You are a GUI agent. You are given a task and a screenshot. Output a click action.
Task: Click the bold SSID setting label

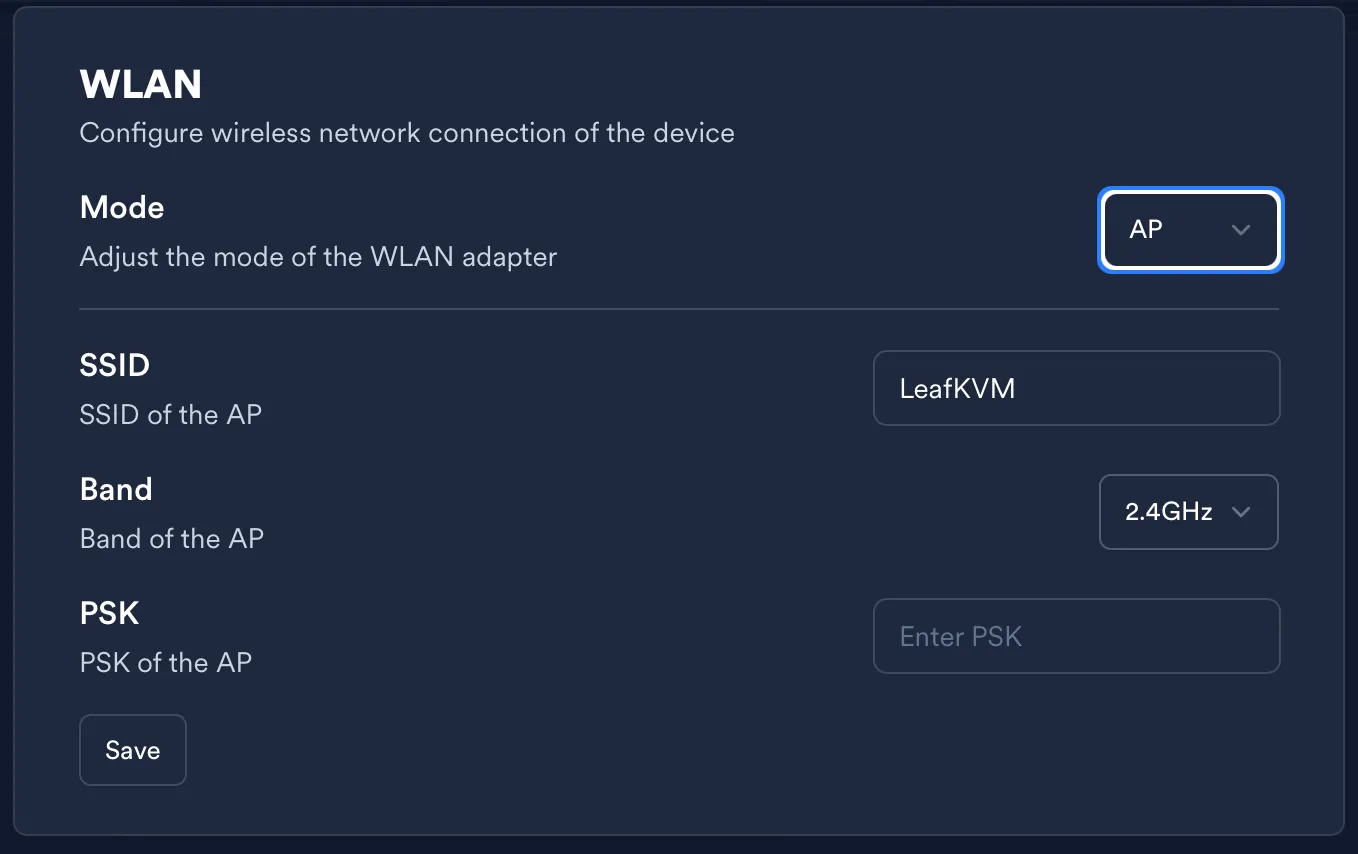pos(115,365)
